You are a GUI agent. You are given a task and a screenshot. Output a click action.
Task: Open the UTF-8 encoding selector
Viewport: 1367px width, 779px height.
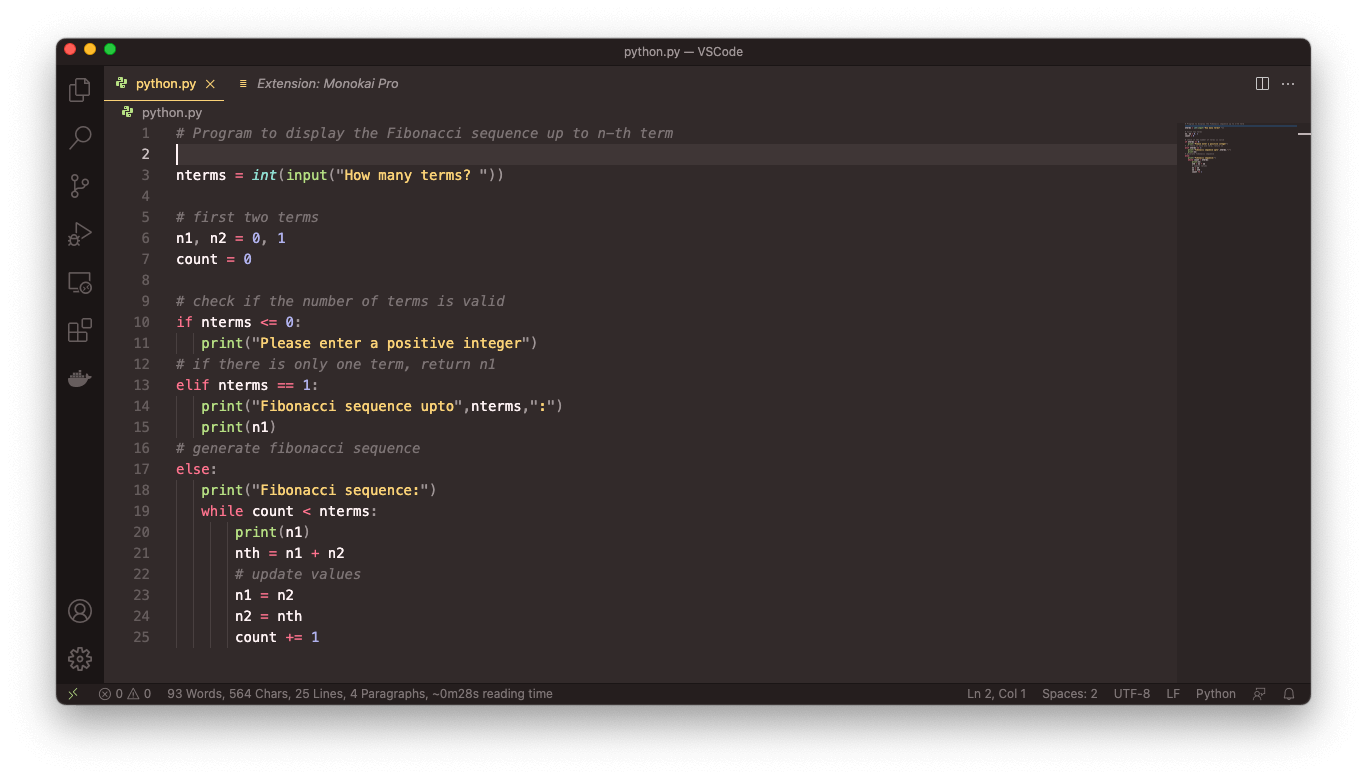point(1131,693)
